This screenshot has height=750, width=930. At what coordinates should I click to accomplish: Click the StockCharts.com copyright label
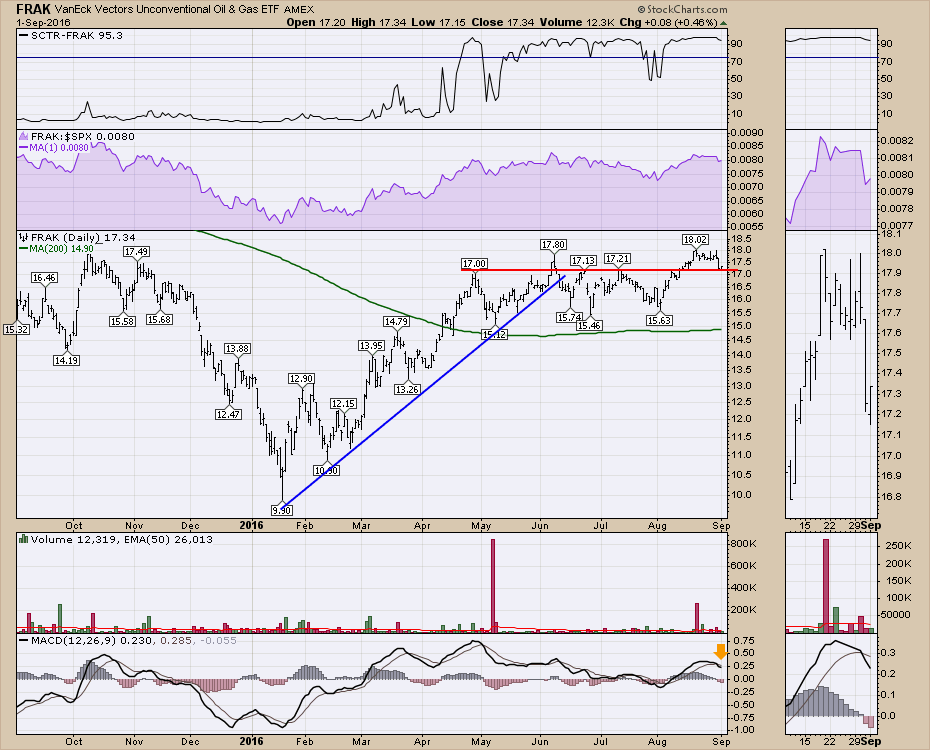point(683,9)
